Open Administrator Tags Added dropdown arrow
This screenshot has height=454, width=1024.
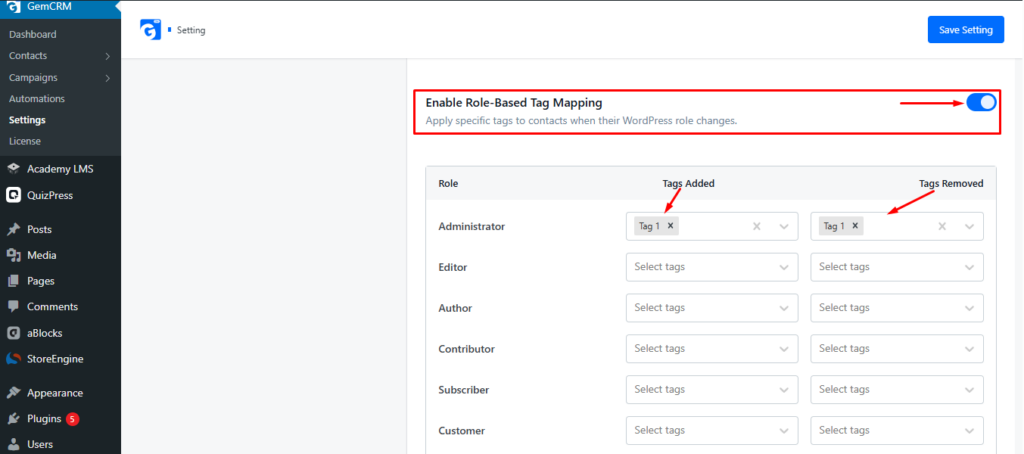click(784, 226)
